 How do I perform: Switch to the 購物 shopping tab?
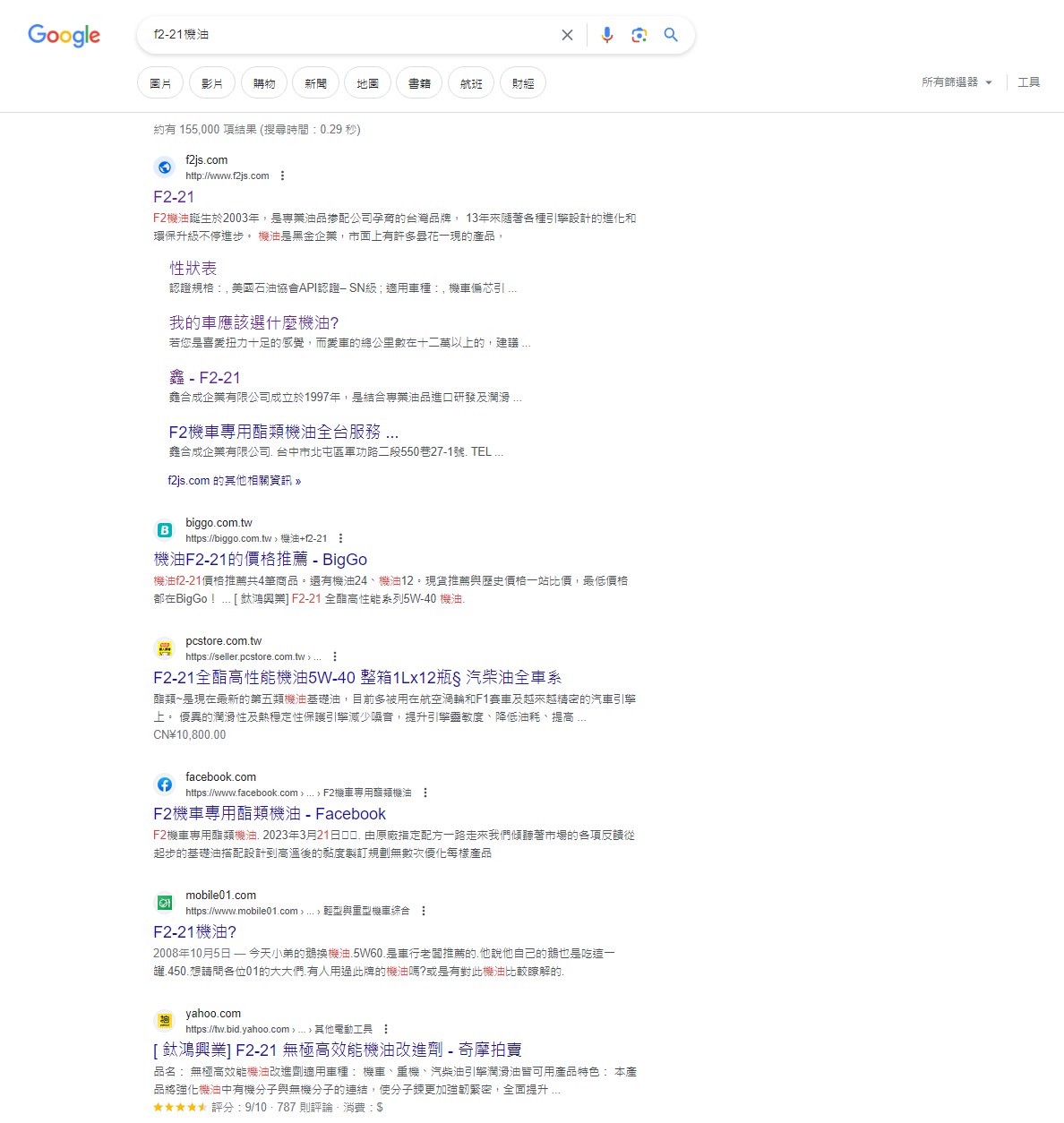click(264, 83)
